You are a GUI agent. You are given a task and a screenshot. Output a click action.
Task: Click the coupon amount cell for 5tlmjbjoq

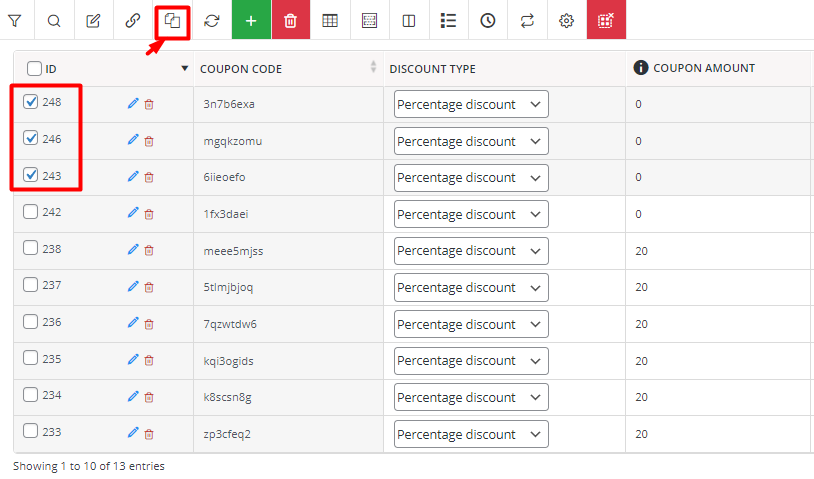point(718,287)
